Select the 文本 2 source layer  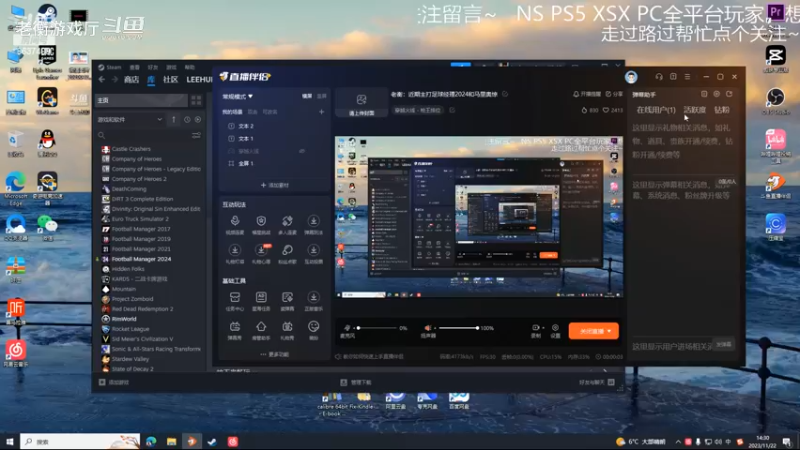[246, 126]
